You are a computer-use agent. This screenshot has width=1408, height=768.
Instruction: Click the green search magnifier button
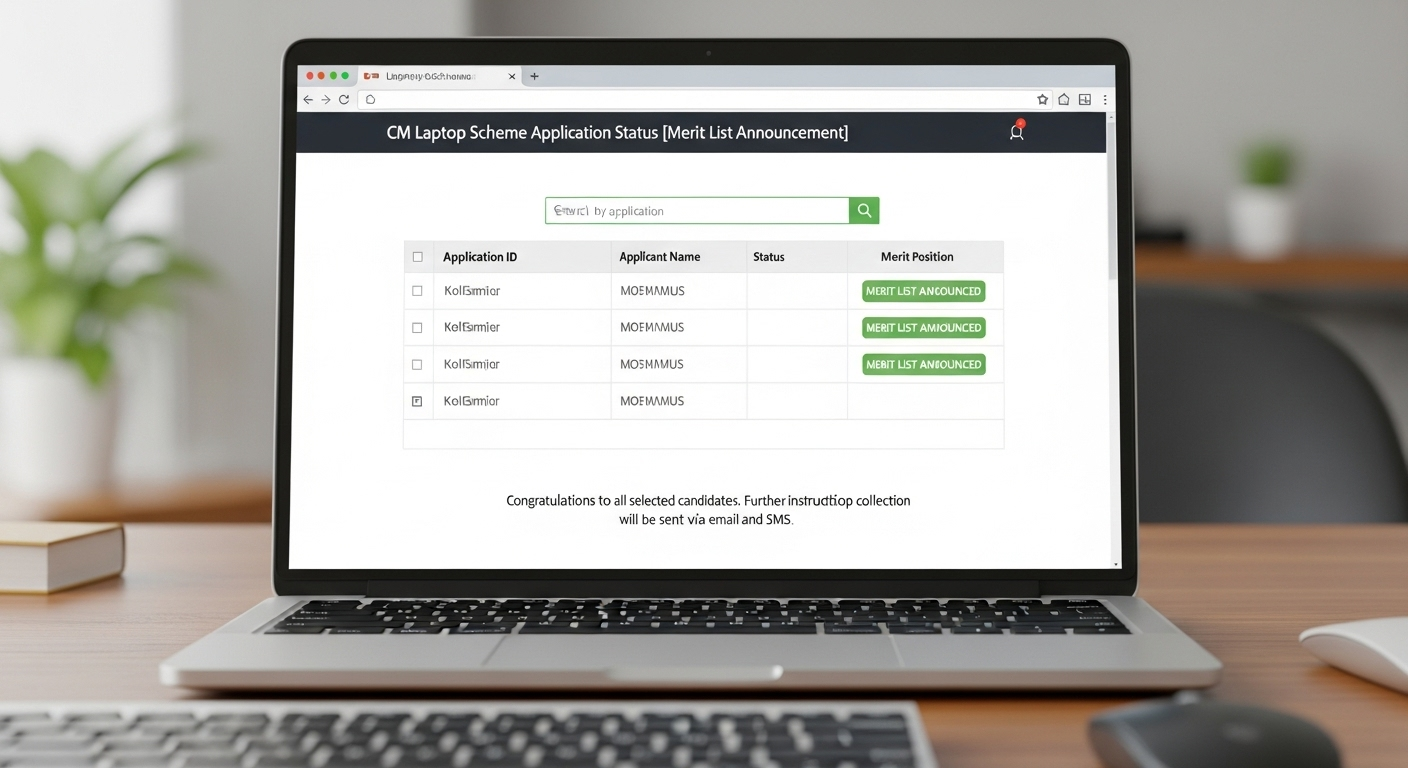click(x=864, y=210)
